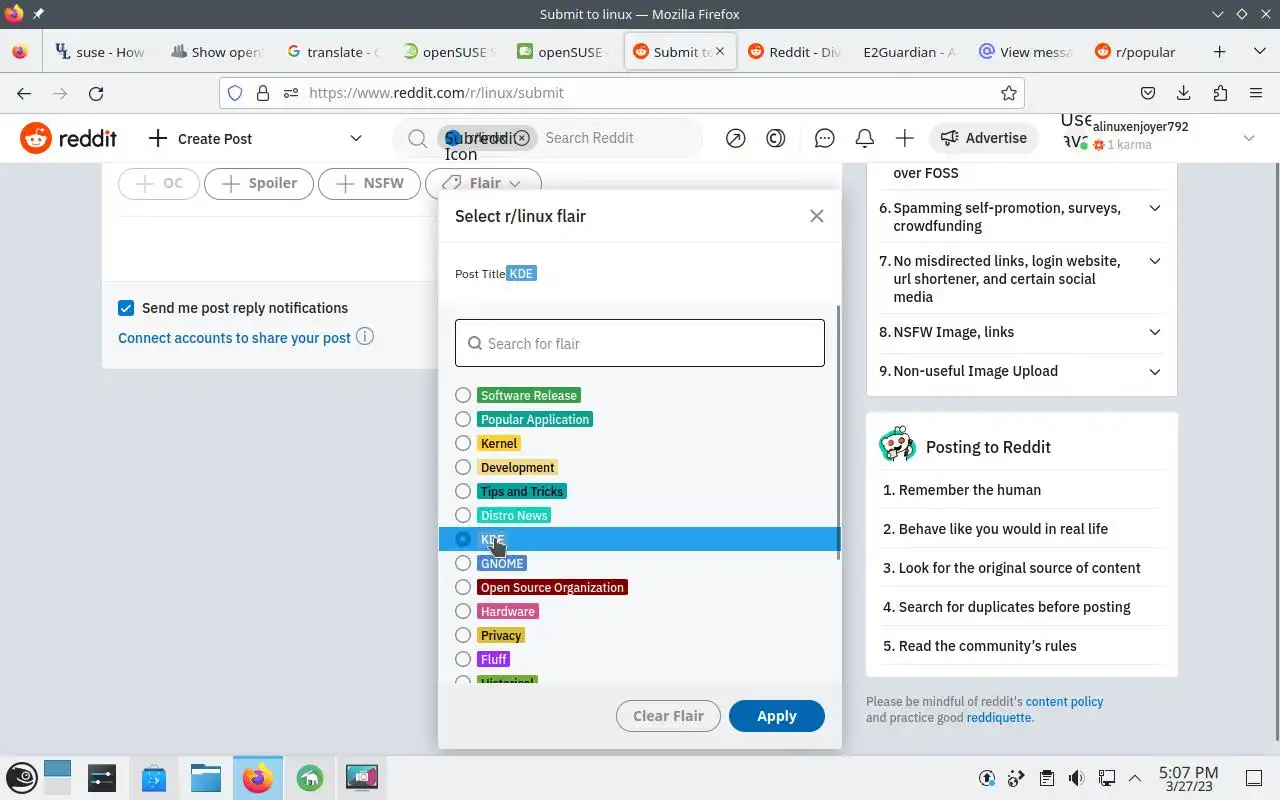Go back with the back arrow

tap(24, 93)
